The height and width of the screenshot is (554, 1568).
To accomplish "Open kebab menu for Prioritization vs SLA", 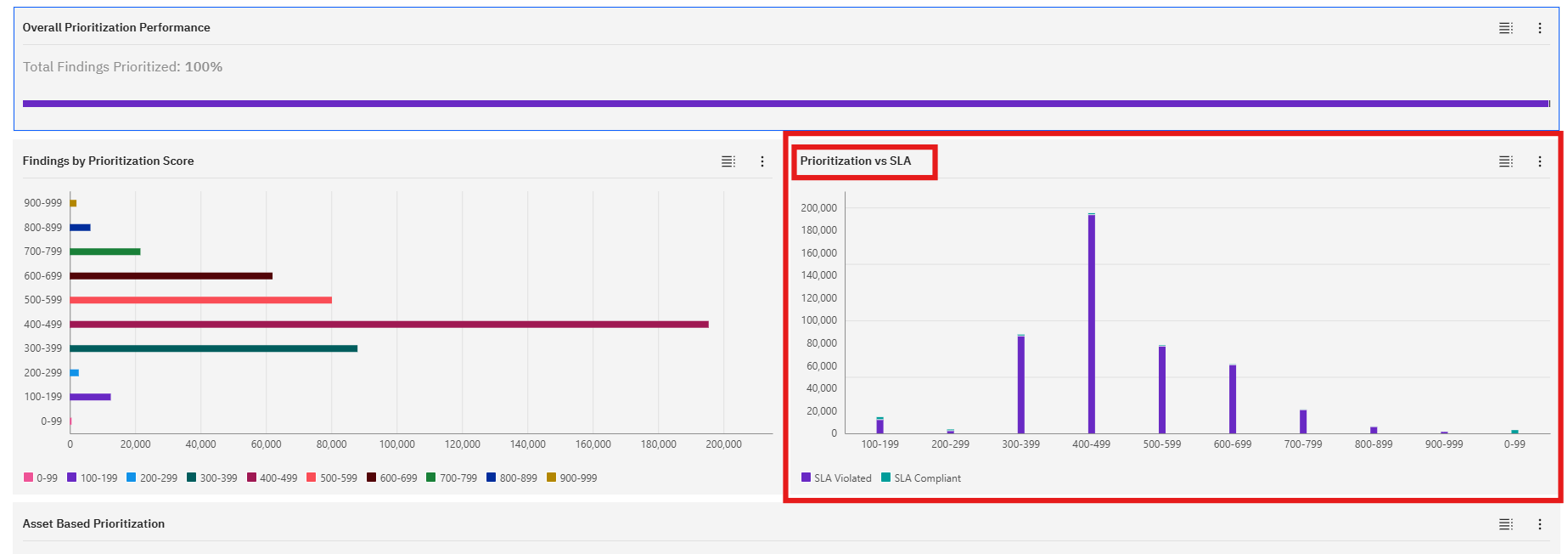I will click(x=1539, y=161).
